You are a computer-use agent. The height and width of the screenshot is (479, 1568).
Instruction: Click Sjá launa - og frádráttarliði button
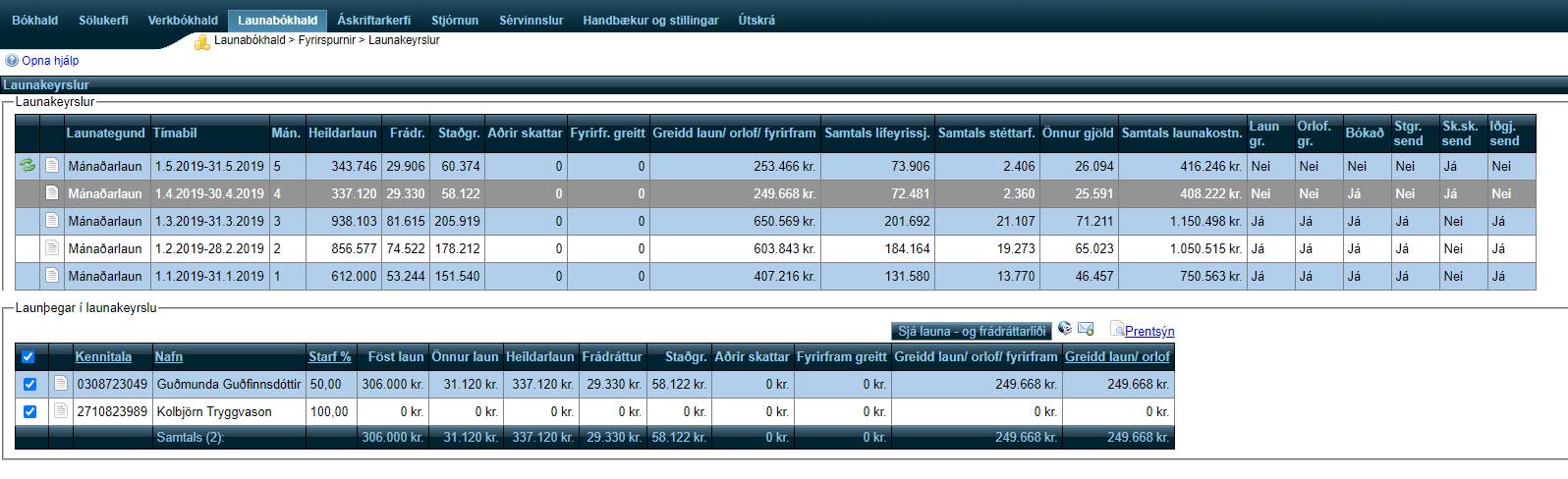972,332
